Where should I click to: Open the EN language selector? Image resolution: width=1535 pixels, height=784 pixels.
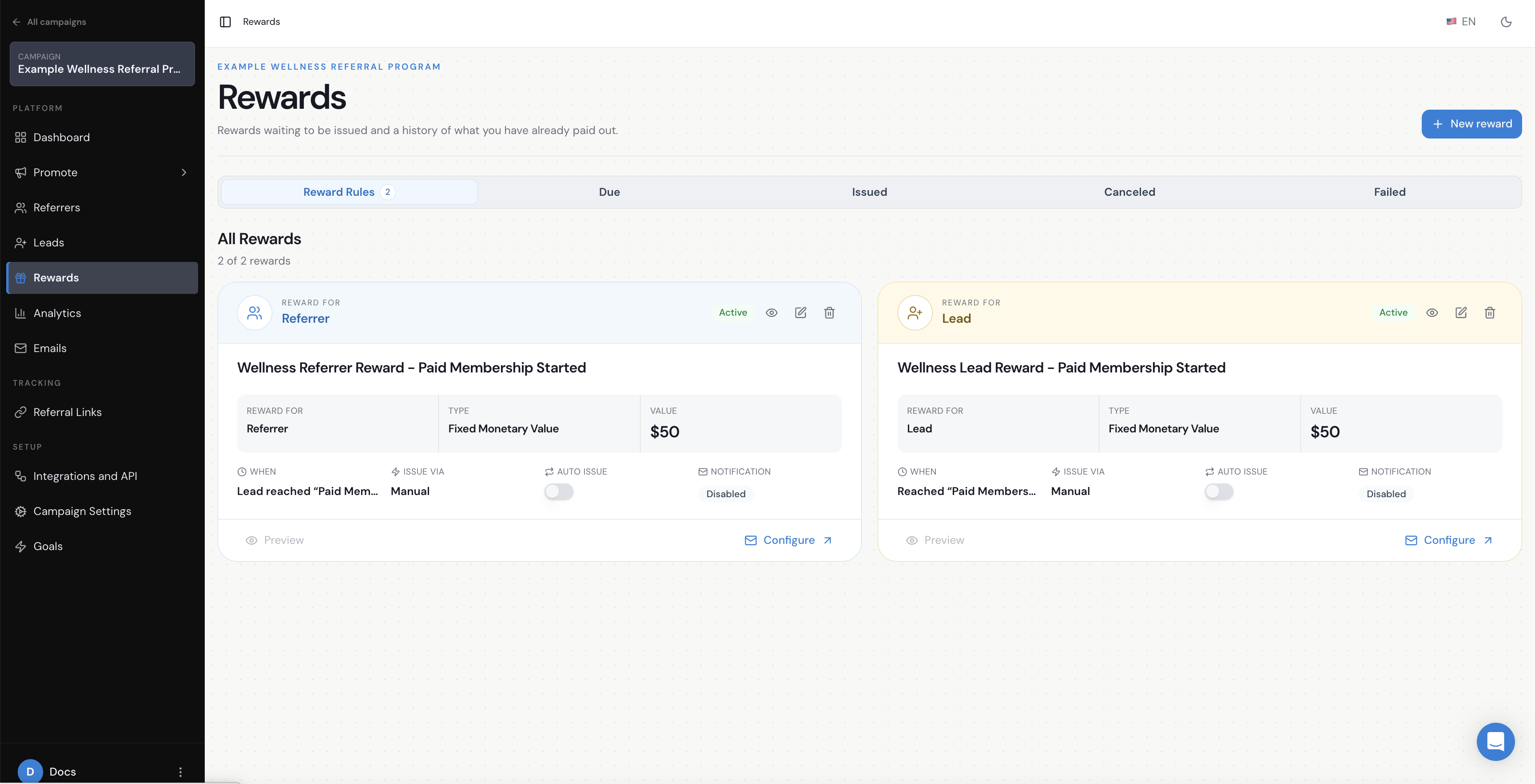1461,22
